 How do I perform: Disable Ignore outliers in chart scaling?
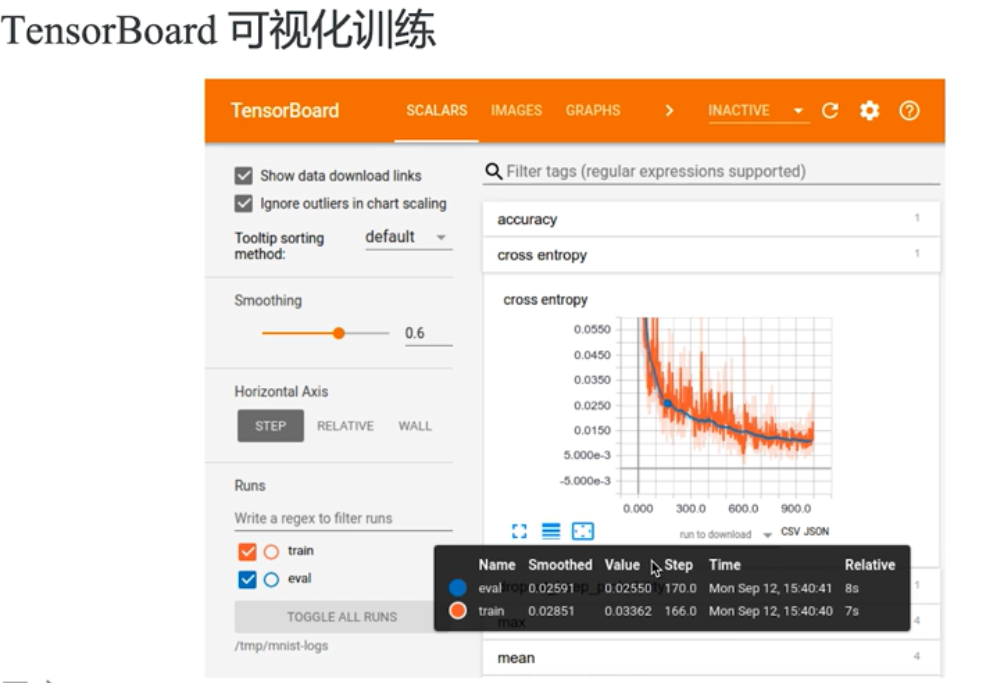coord(243,203)
